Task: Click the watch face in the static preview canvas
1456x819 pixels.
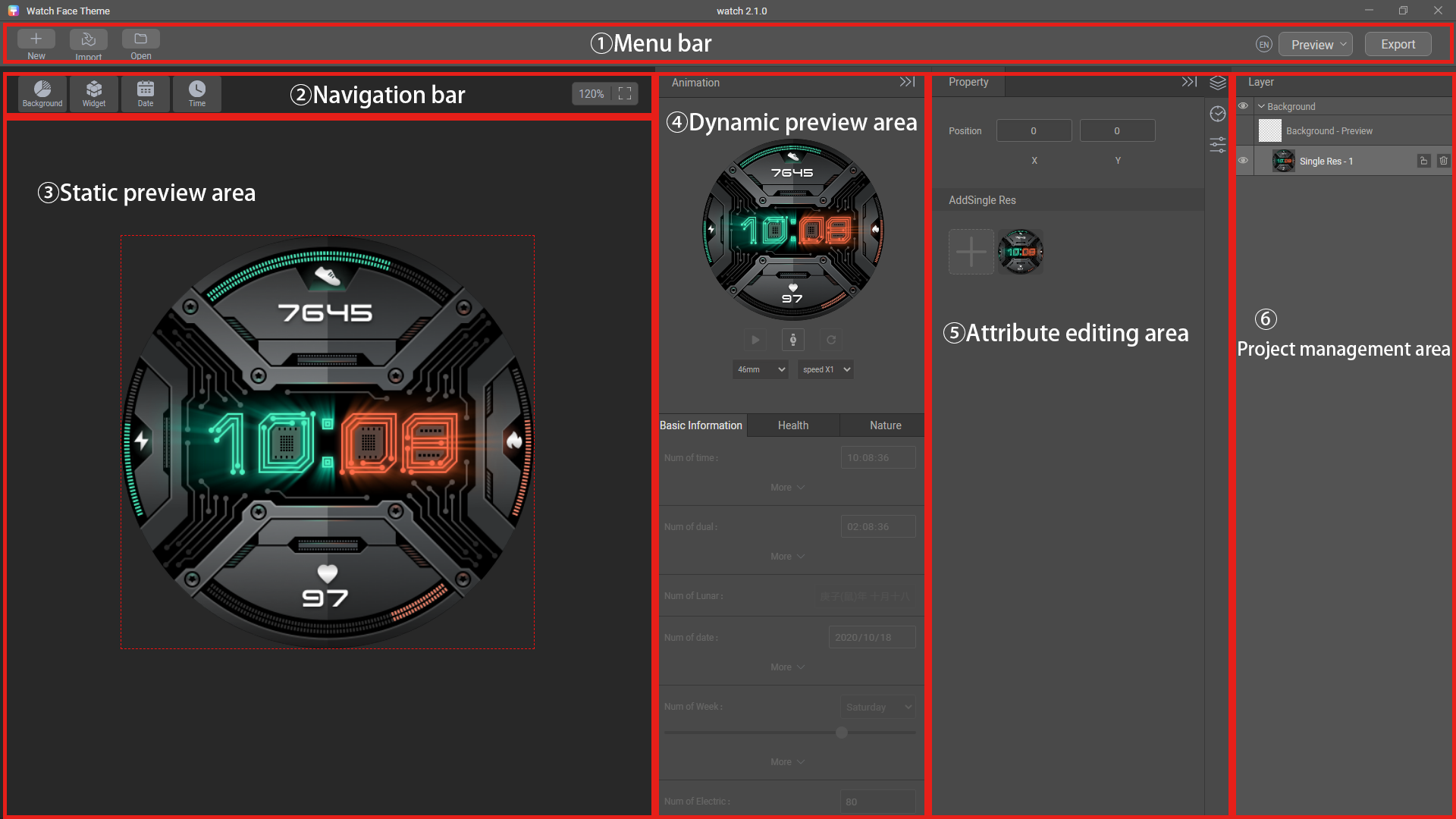Action: point(328,442)
